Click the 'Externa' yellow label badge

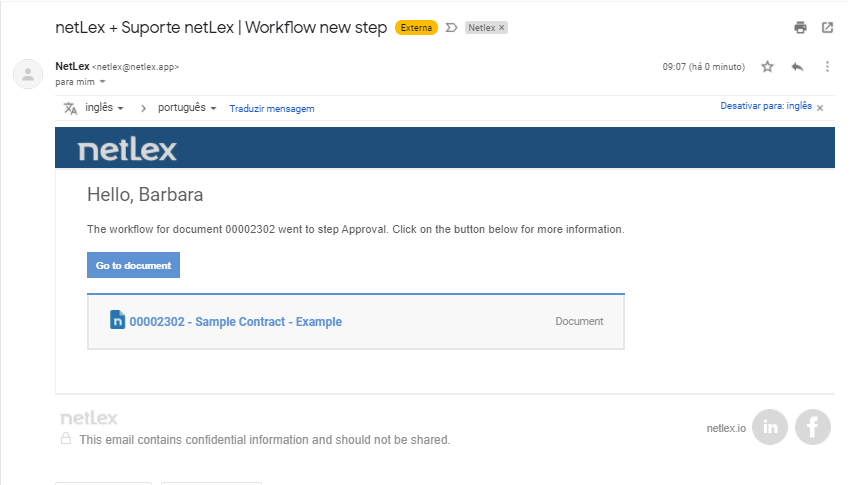tap(416, 28)
